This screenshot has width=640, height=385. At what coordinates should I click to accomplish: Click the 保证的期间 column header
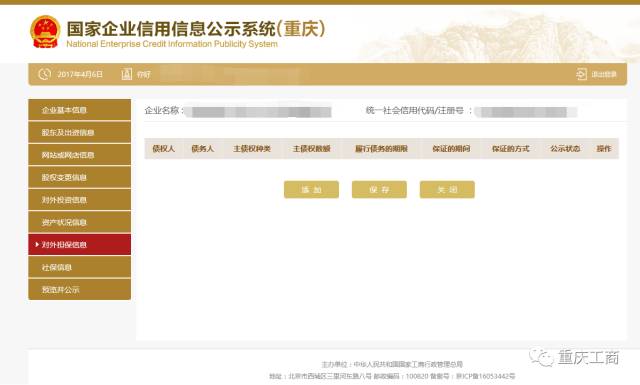click(451, 149)
